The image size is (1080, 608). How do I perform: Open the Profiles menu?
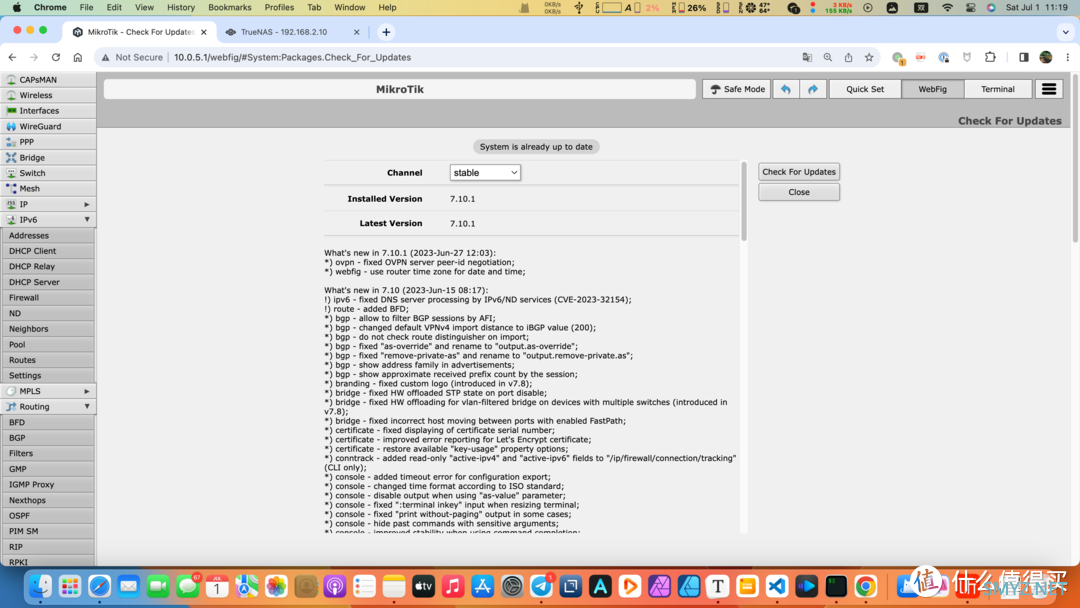(x=279, y=8)
